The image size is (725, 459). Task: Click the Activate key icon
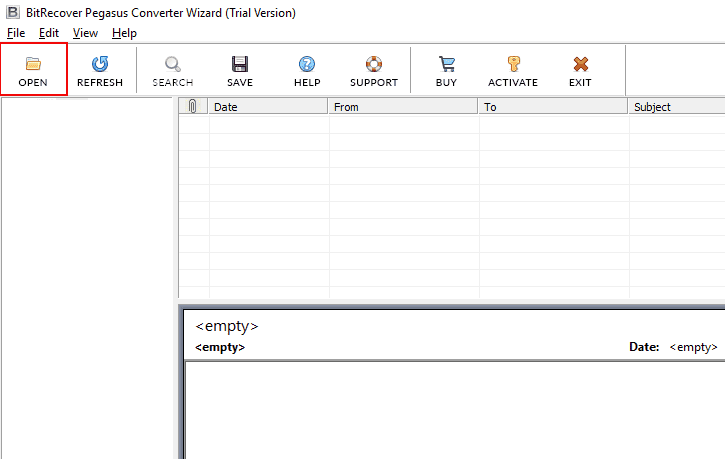[x=513, y=64]
